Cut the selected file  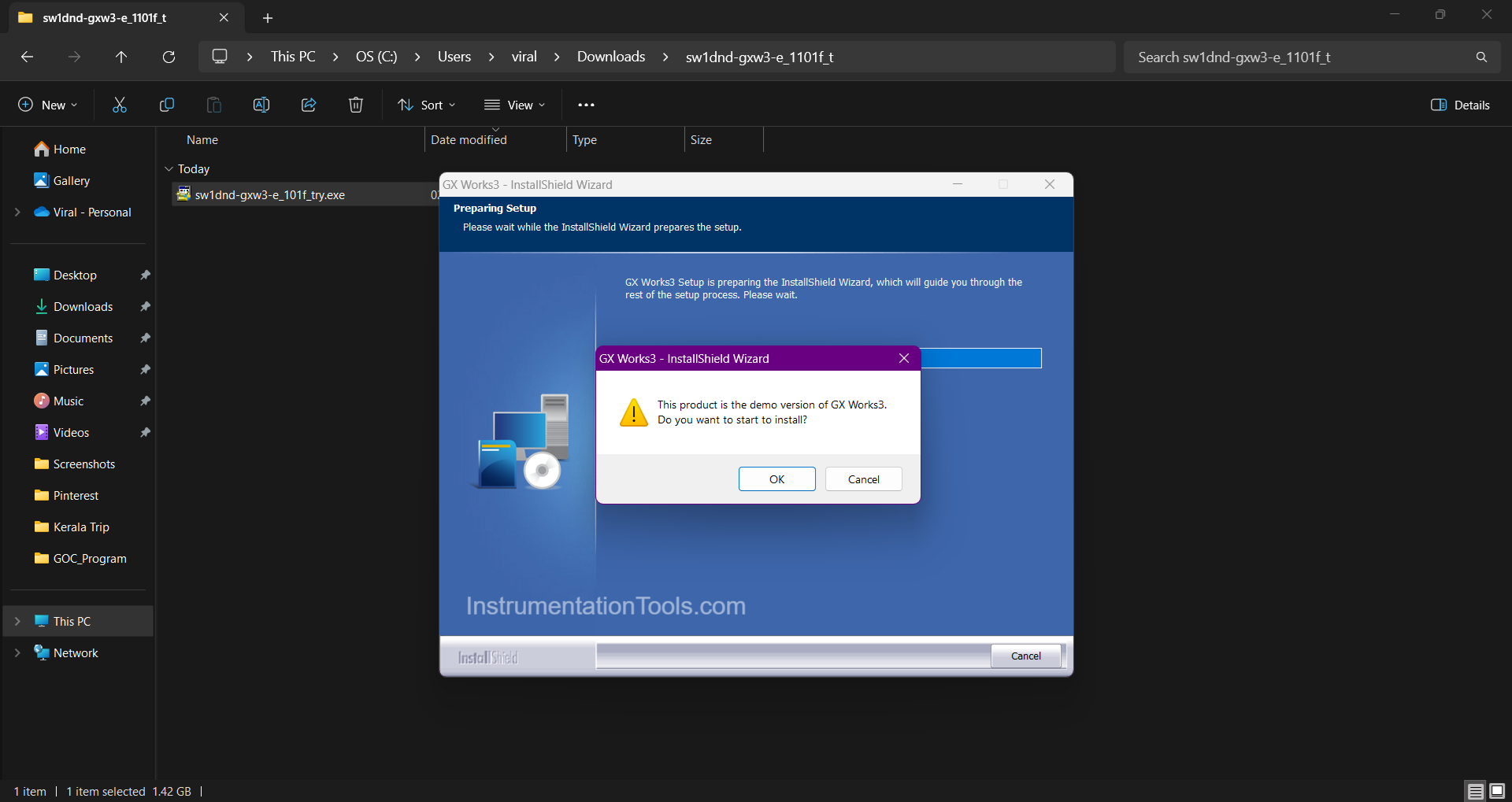point(120,105)
